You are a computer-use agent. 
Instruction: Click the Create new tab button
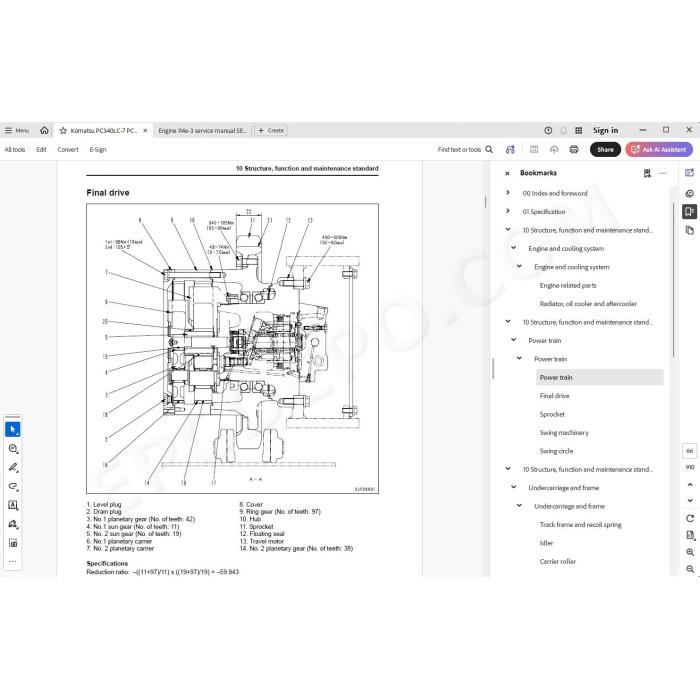(x=271, y=130)
